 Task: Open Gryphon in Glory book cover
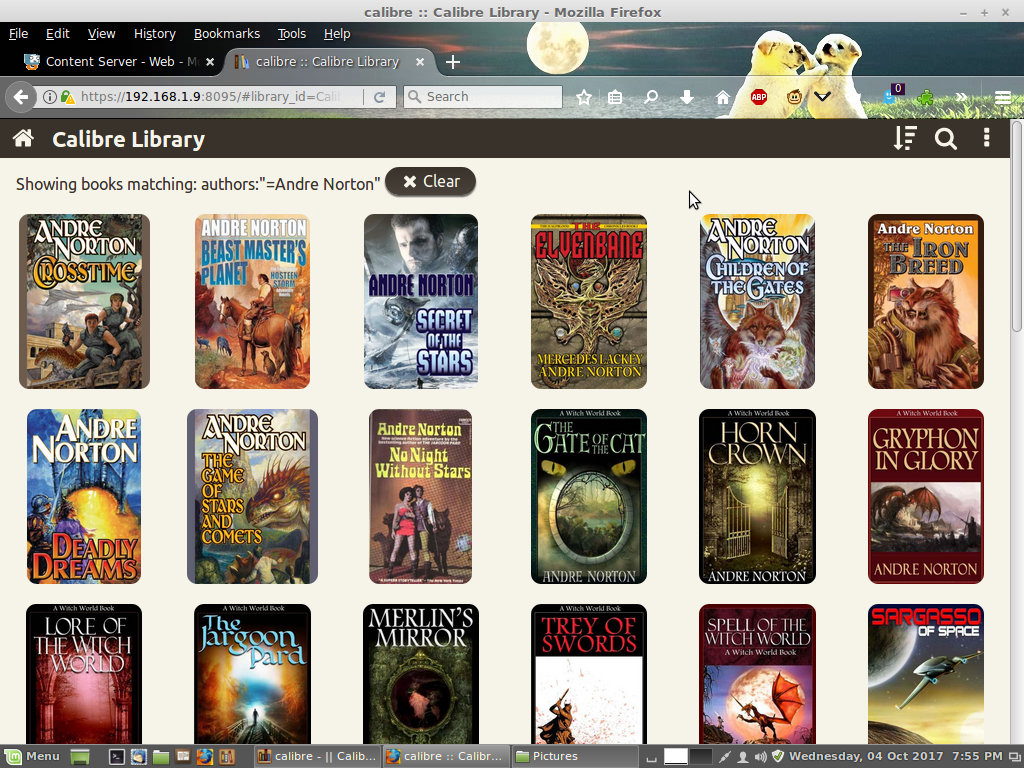925,496
